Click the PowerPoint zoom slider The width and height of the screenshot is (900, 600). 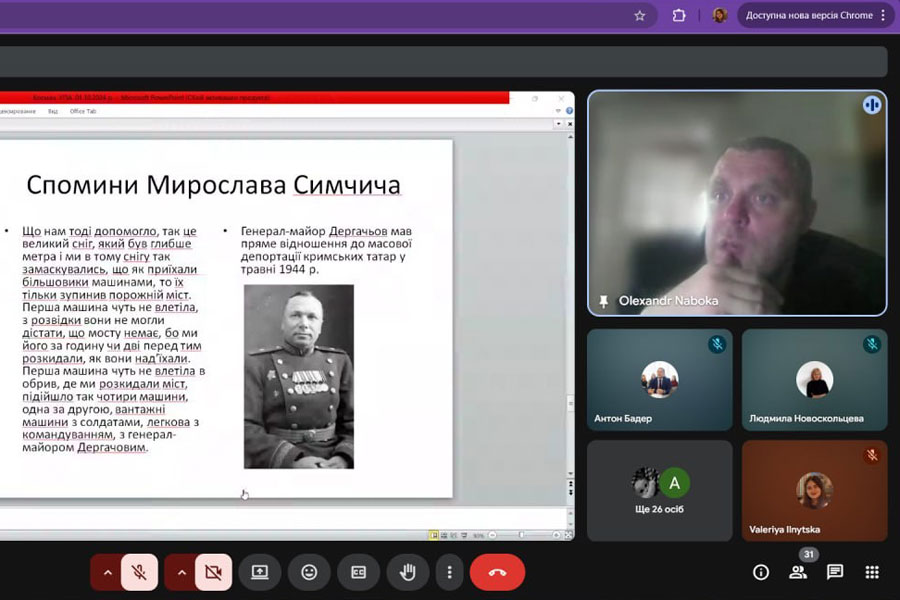tap(521, 535)
